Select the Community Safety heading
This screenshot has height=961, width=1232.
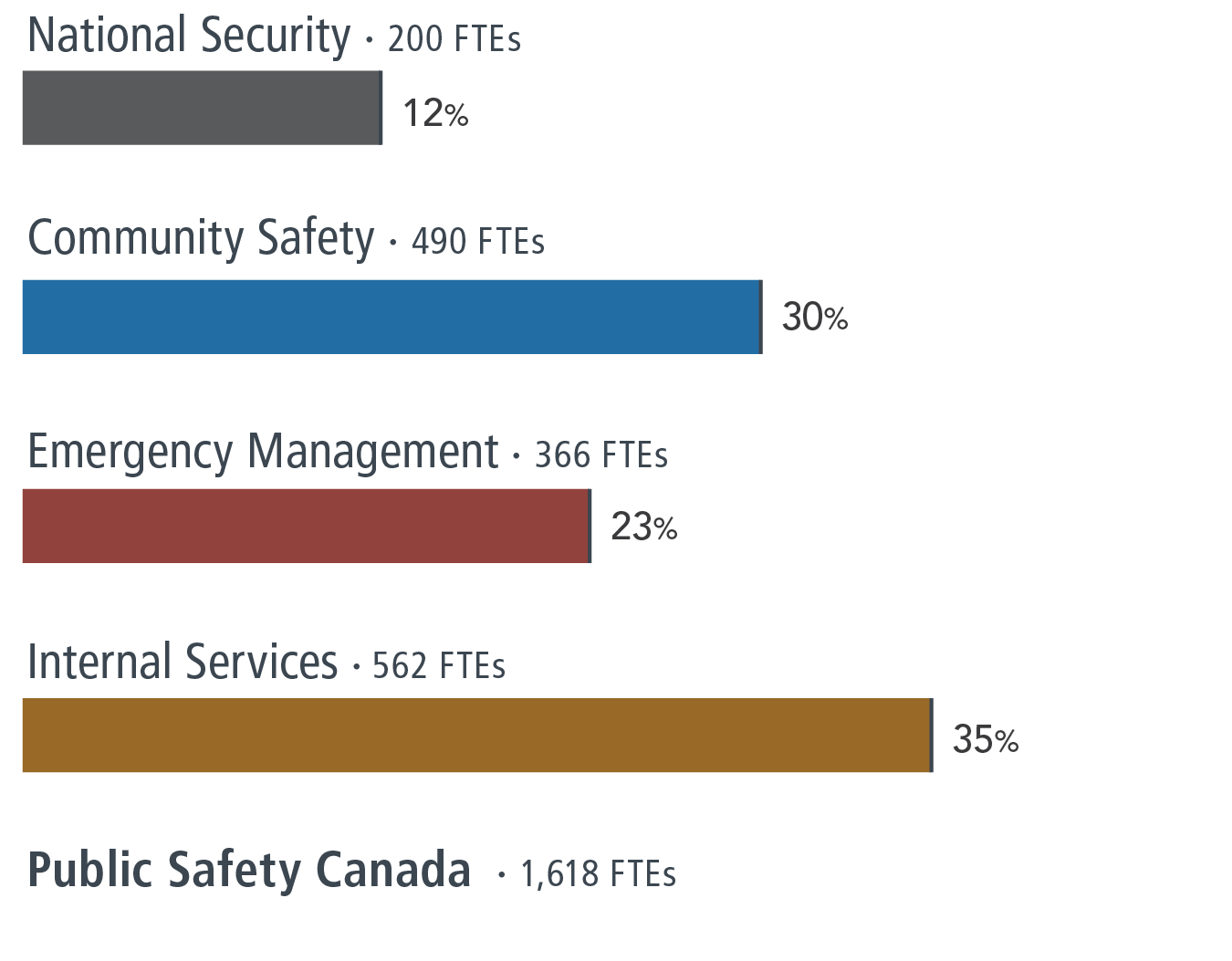click(x=201, y=238)
